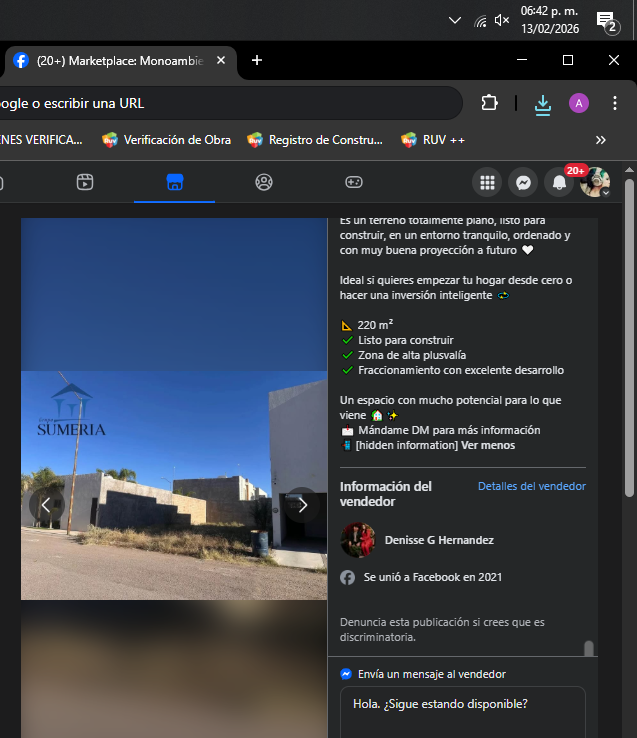Show Chrome downloads
Image resolution: width=637 pixels, height=738 pixels.
tap(543, 104)
